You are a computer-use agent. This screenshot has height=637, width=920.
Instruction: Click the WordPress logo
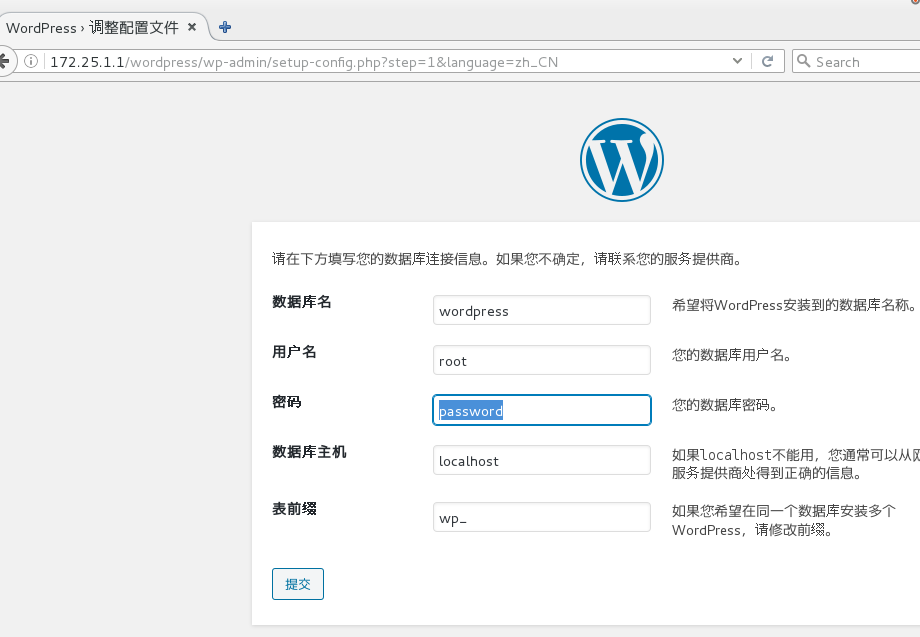coord(622,160)
